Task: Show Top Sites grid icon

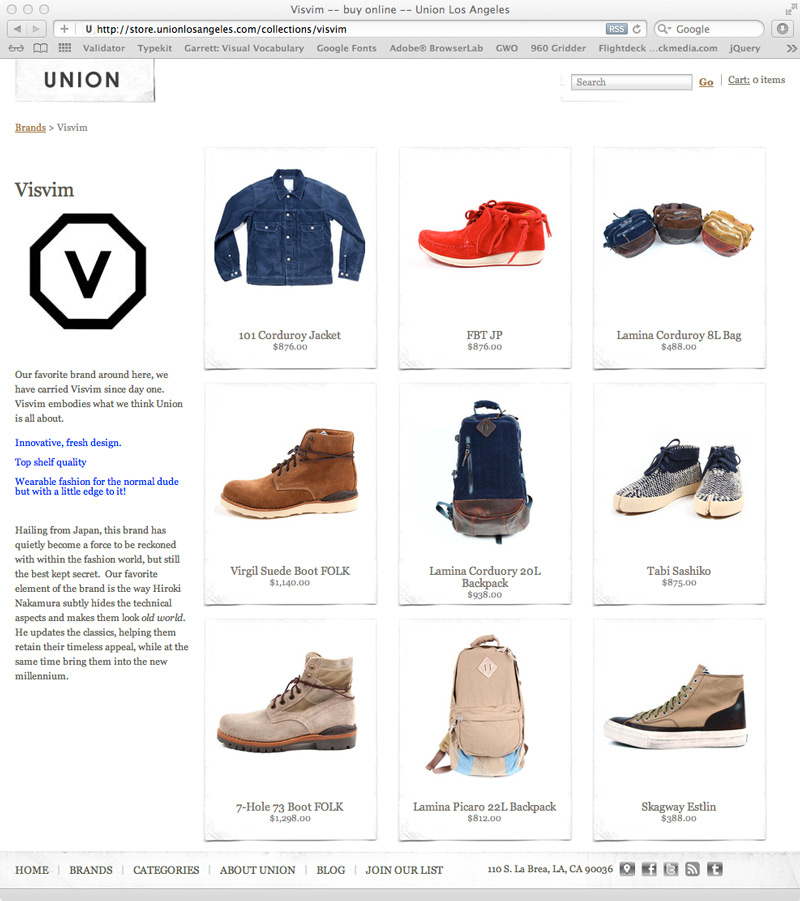Action: pos(65,48)
